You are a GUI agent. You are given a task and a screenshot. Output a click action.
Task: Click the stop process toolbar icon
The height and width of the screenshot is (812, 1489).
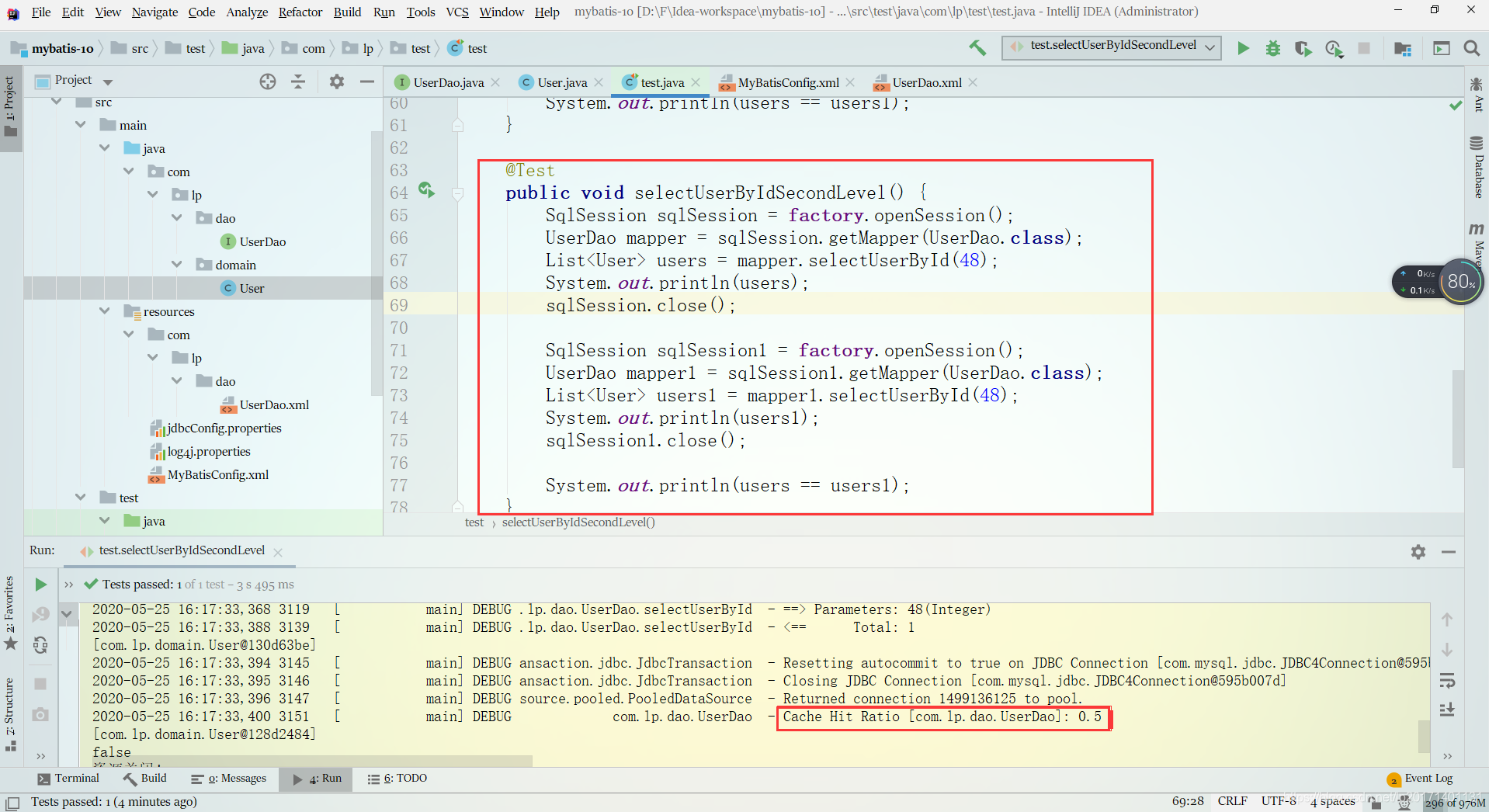(x=1364, y=48)
